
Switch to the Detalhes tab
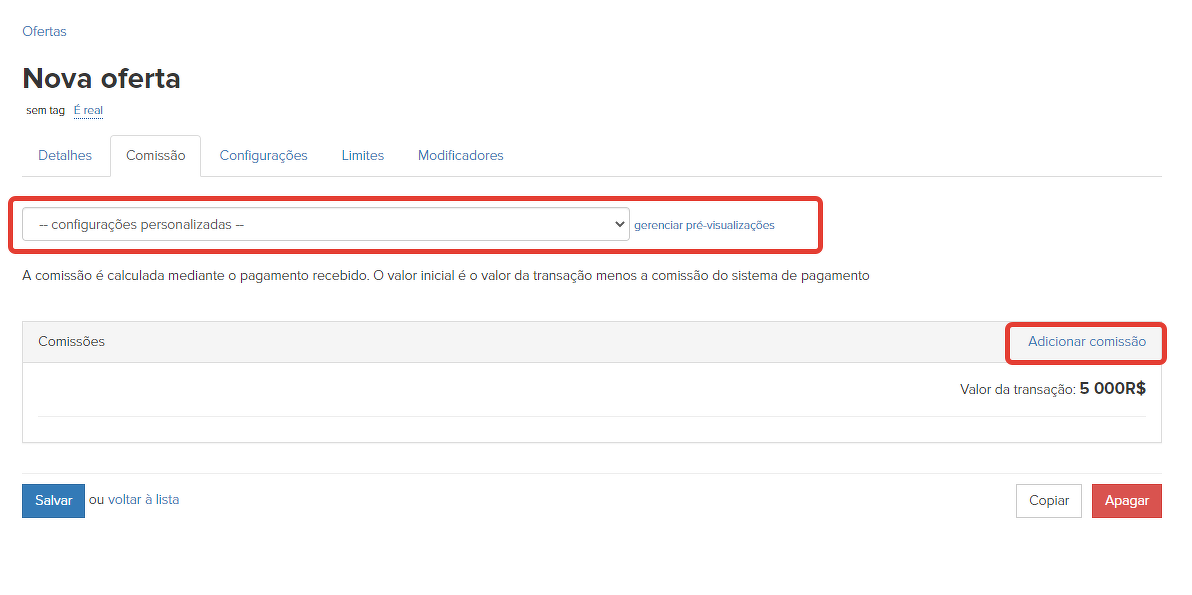point(65,156)
